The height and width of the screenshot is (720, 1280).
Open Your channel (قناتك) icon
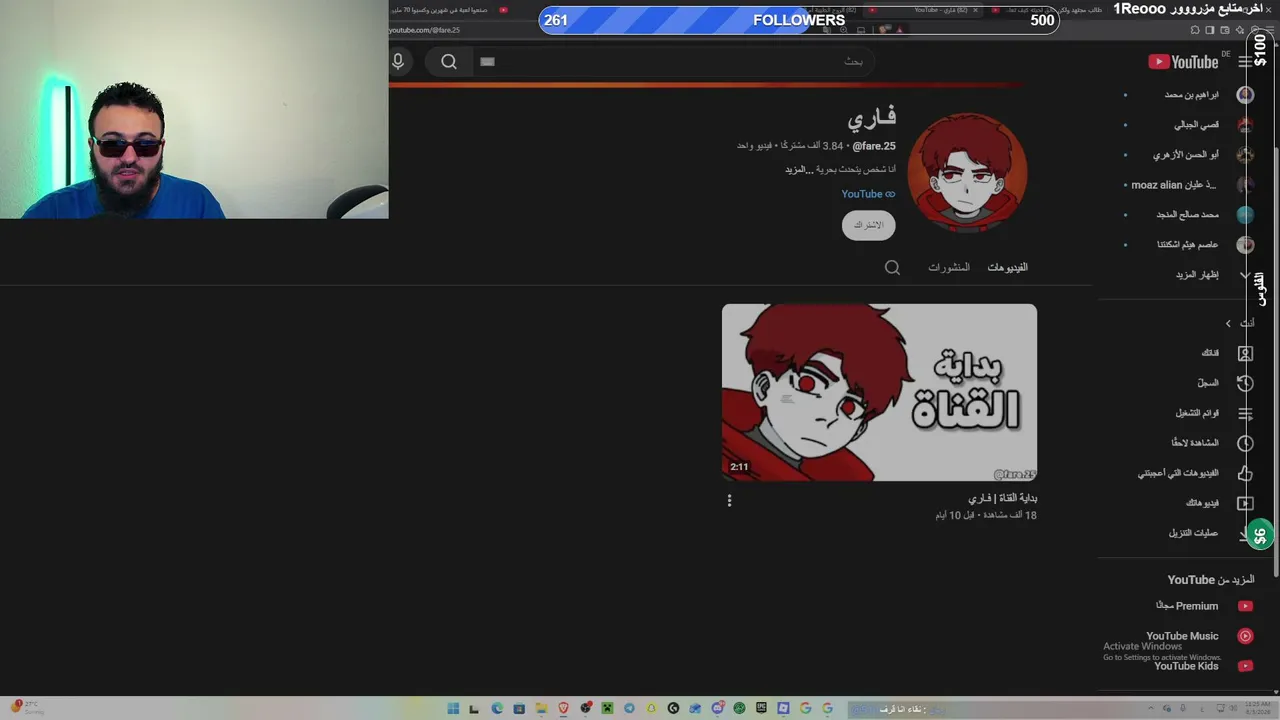pyautogui.click(x=1245, y=353)
